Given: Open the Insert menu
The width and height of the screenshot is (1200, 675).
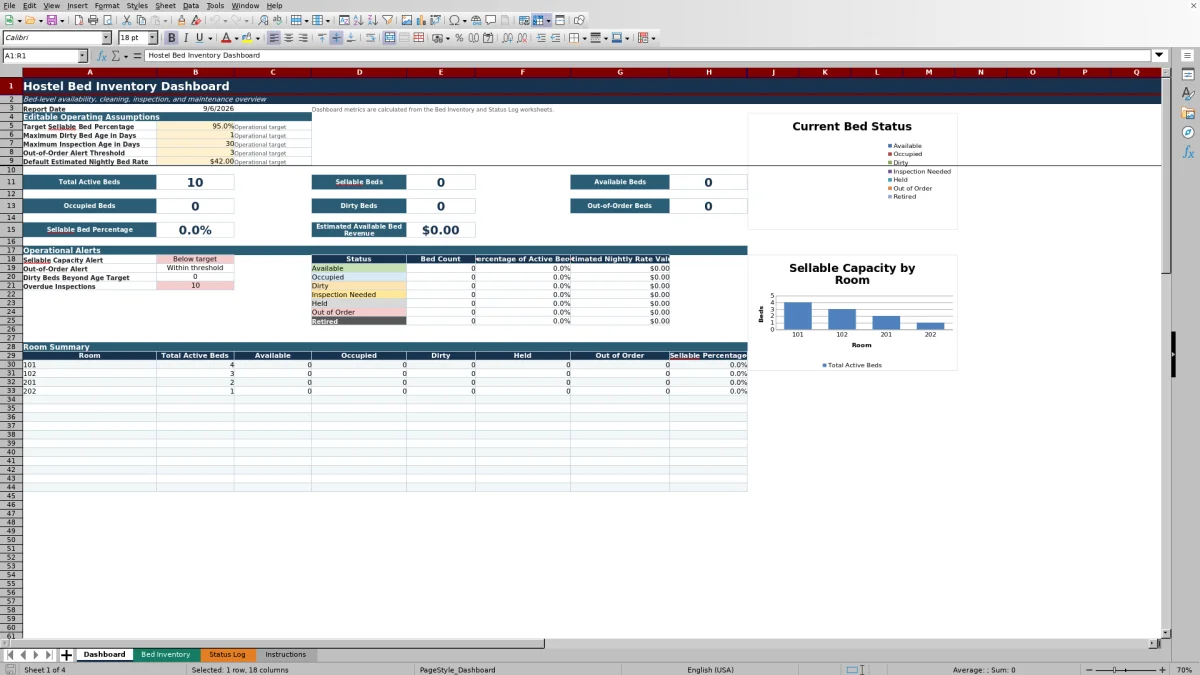Looking at the screenshot, I should [77, 5].
